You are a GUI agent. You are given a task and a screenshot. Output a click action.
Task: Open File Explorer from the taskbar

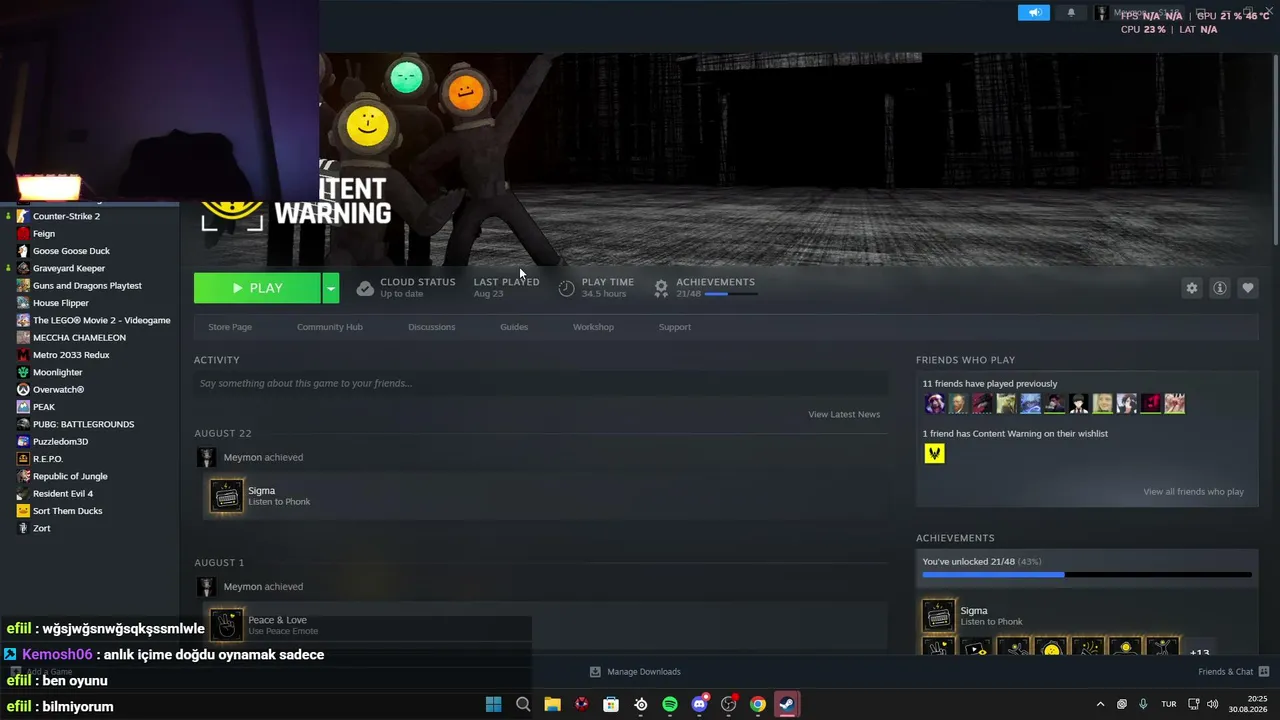click(x=552, y=704)
